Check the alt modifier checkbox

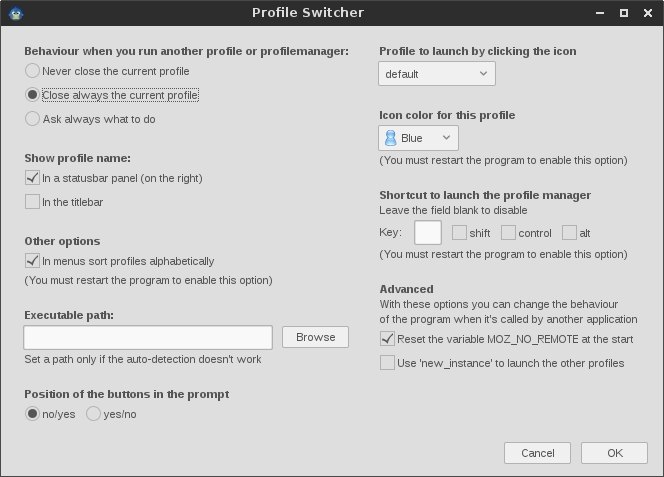click(569, 233)
